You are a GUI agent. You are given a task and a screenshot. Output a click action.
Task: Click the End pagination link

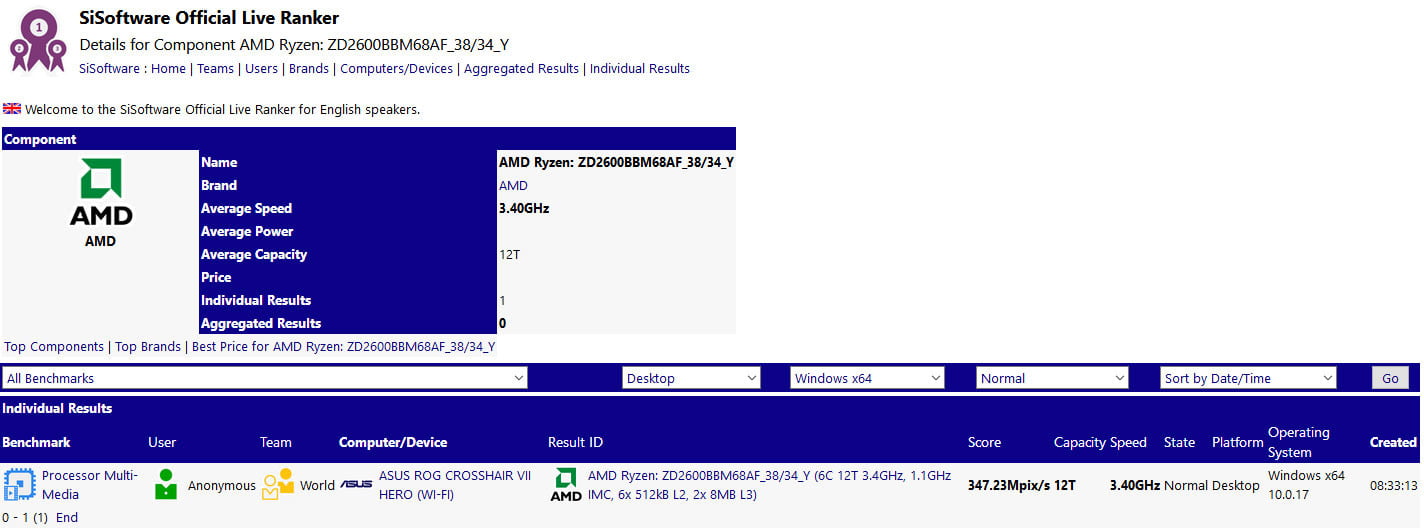click(67, 518)
